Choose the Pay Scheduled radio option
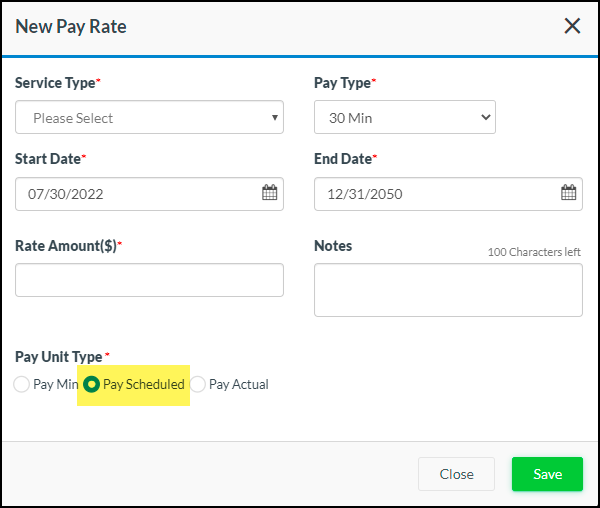The height and width of the screenshot is (508, 600). pos(92,384)
